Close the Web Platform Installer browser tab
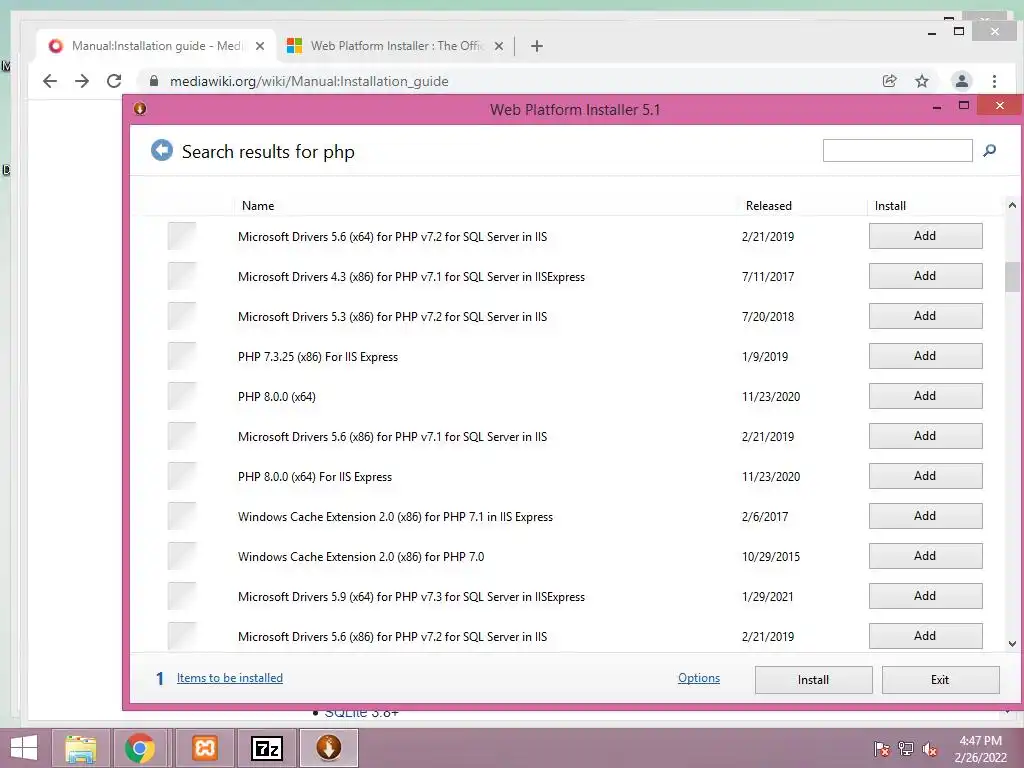Screen dimensions: 1024x768 pyautogui.click(x=499, y=46)
